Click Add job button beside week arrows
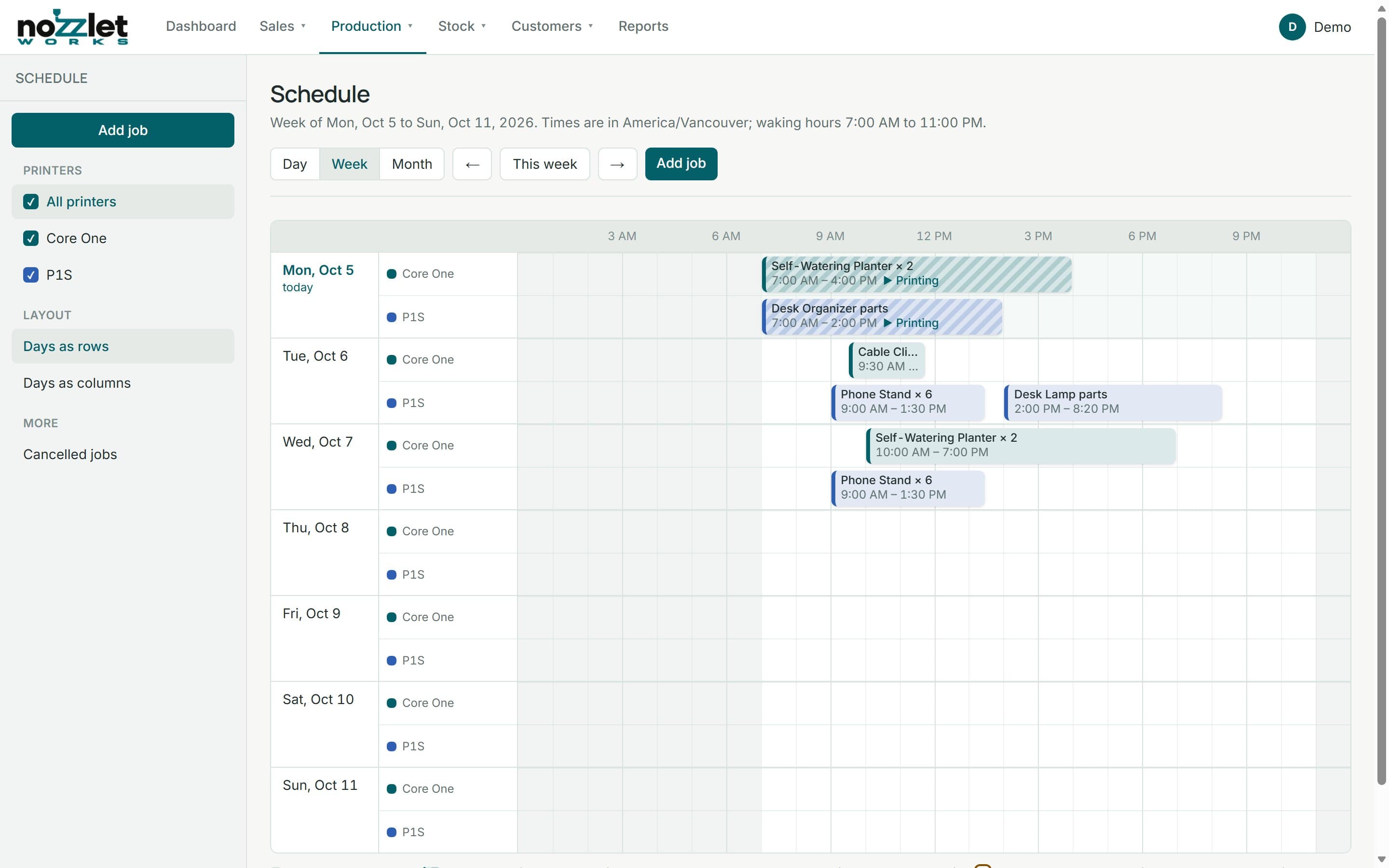The image size is (1389, 868). point(681,163)
